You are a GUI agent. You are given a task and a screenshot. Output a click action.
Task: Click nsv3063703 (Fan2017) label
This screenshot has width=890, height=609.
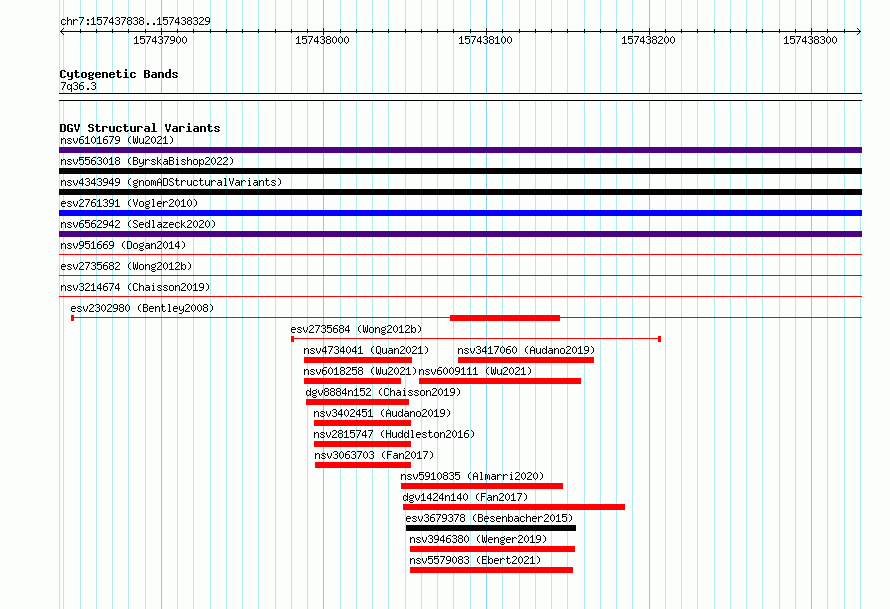(374, 455)
